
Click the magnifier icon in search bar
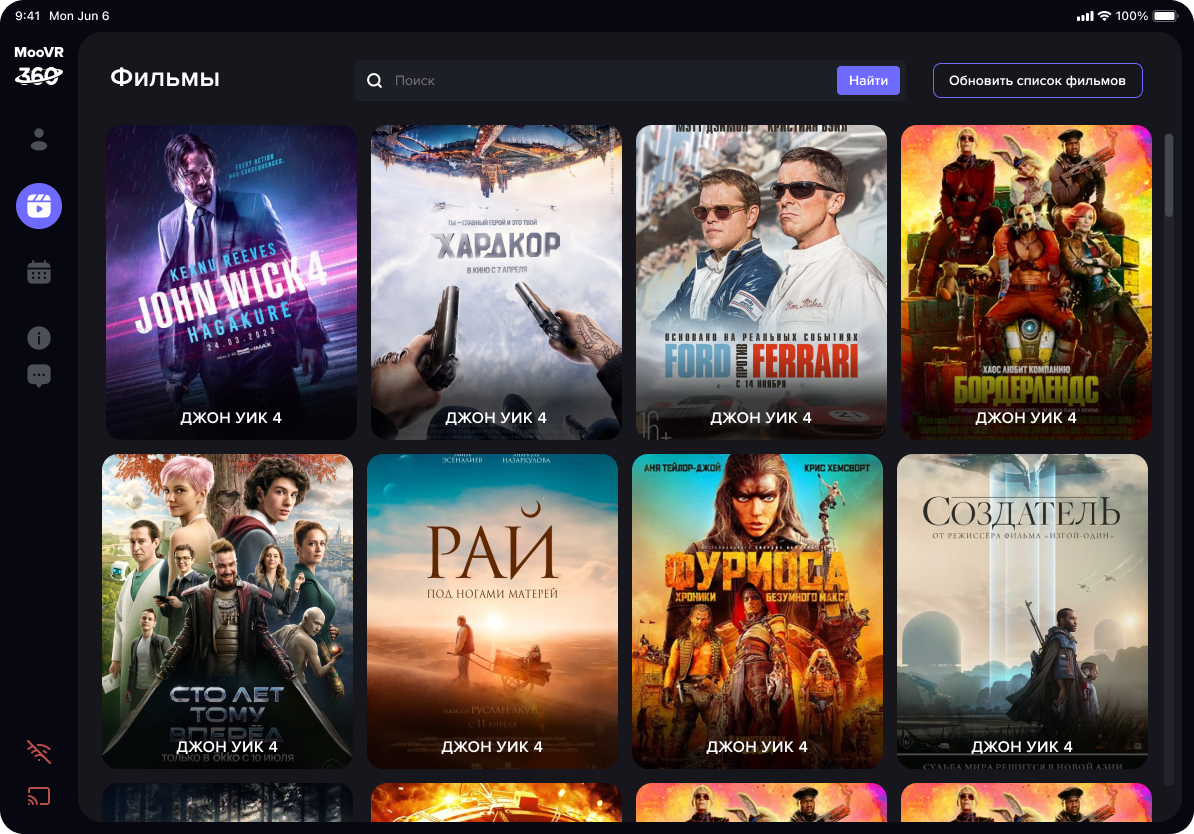[x=375, y=81]
